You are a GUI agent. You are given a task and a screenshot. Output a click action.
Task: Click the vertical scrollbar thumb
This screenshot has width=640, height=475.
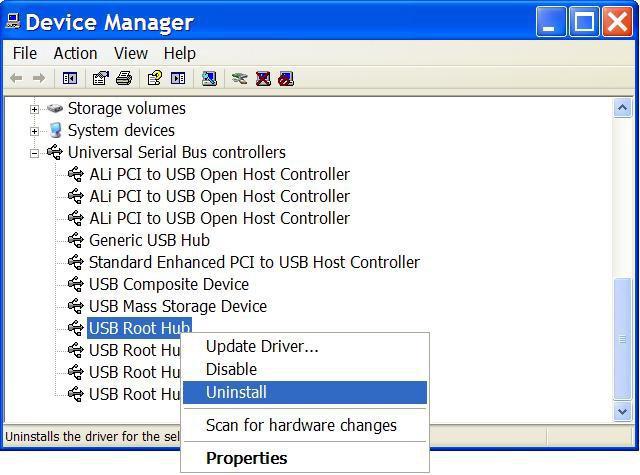click(622, 339)
